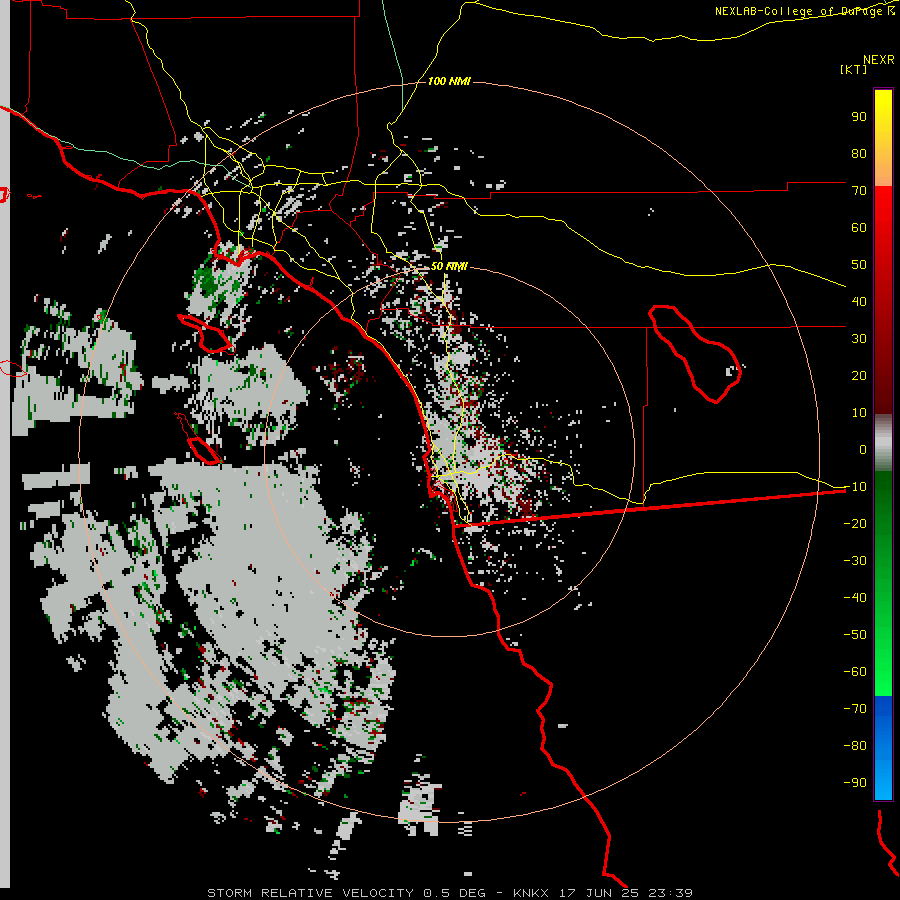Click the color scale label "-30"
Screen dimensions: 900x900
pyautogui.click(x=855, y=561)
